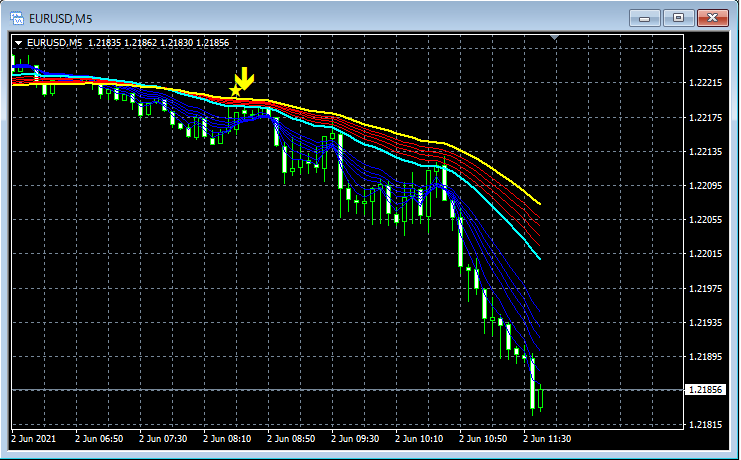Image resolution: width=741 pixels, height=460 pixels.
Task: Click the '2 Jun 07:30' time label
Action: point(163,439)
